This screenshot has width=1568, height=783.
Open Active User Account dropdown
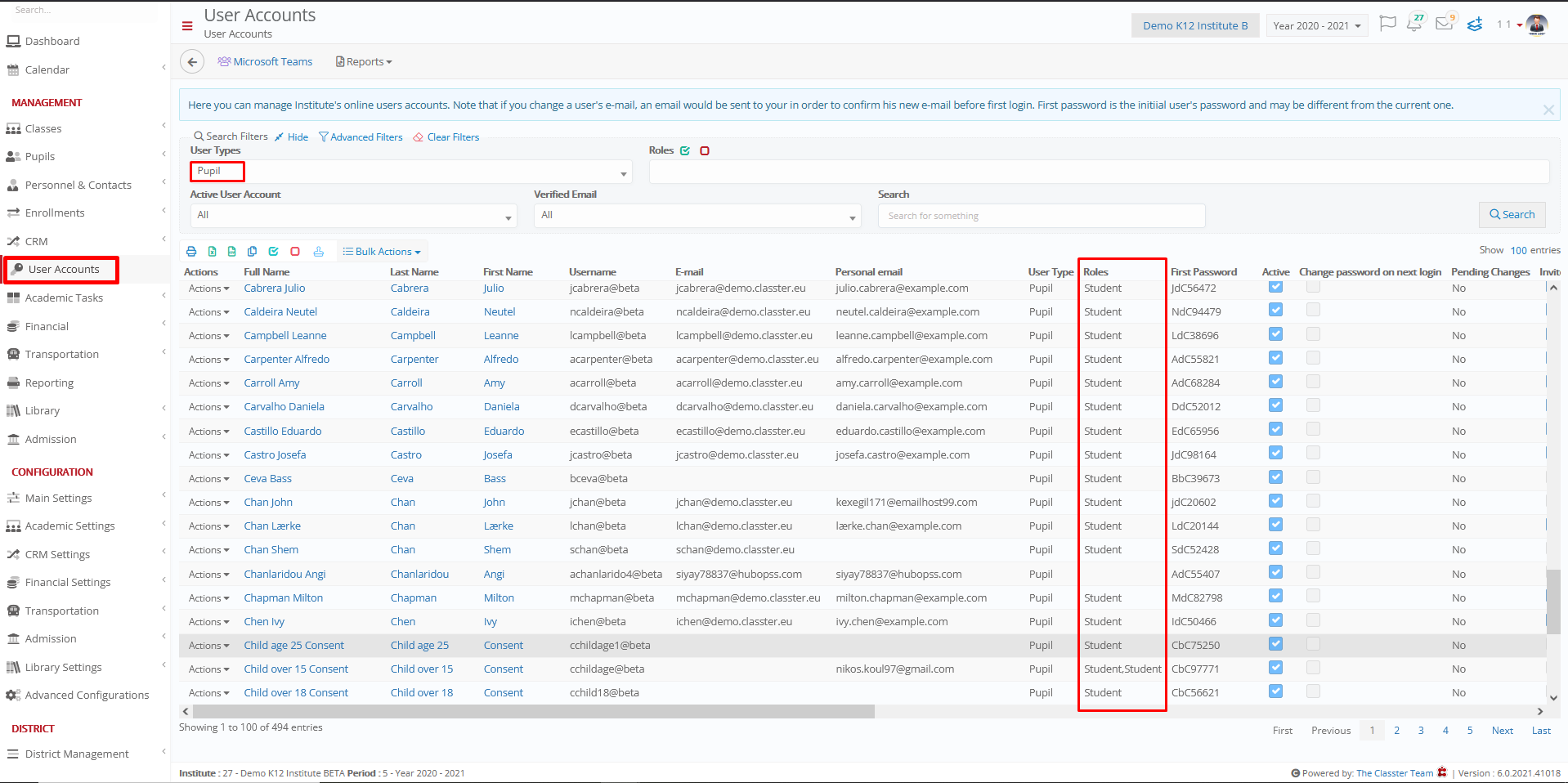tap(354, 216)
